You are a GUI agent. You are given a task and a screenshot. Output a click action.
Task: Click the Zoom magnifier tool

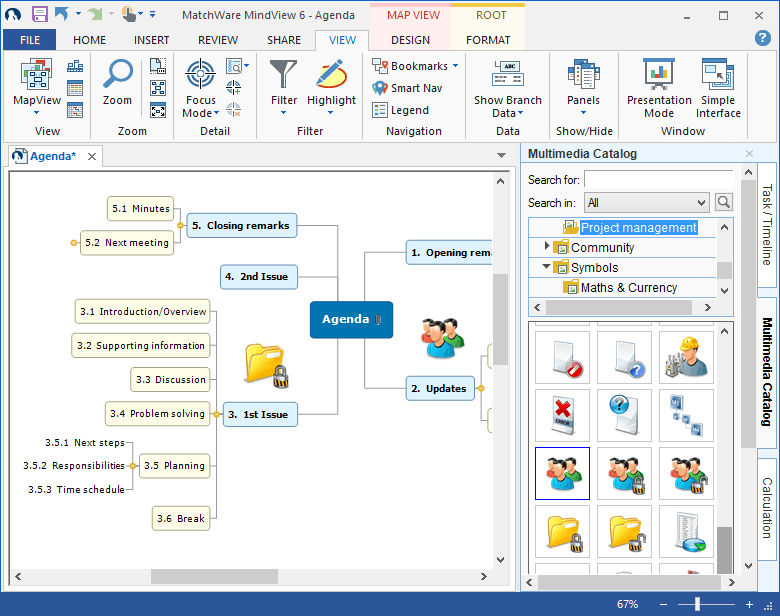point(117,82)
